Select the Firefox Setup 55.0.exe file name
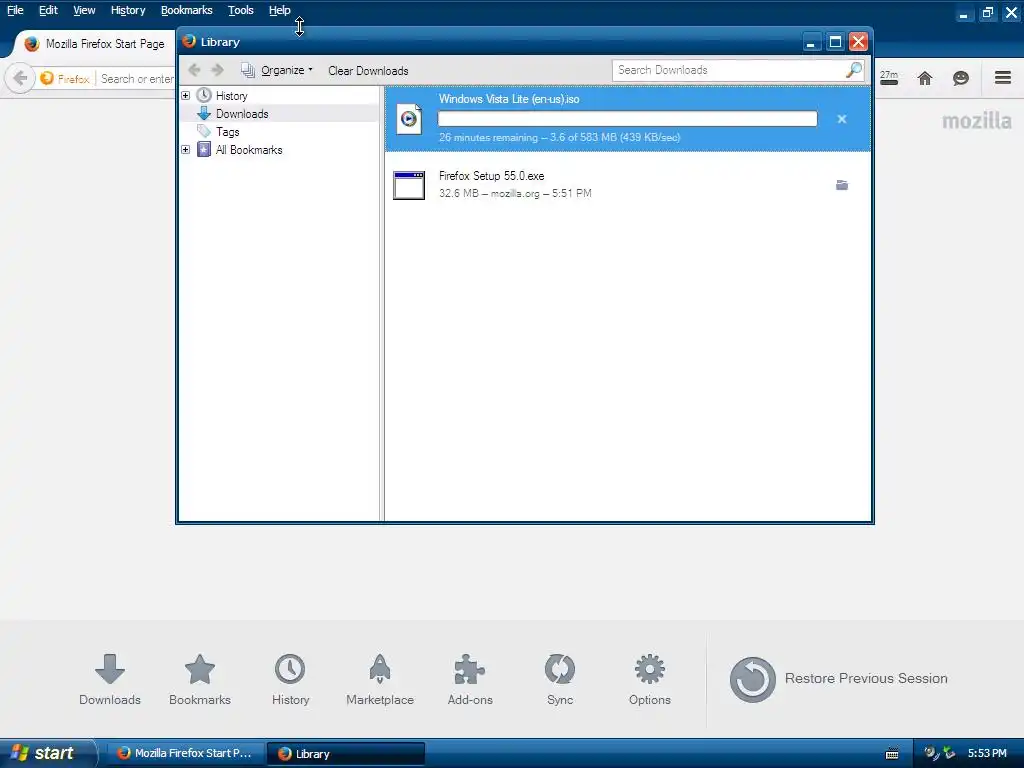1024x768 pixels. point(491,176)
